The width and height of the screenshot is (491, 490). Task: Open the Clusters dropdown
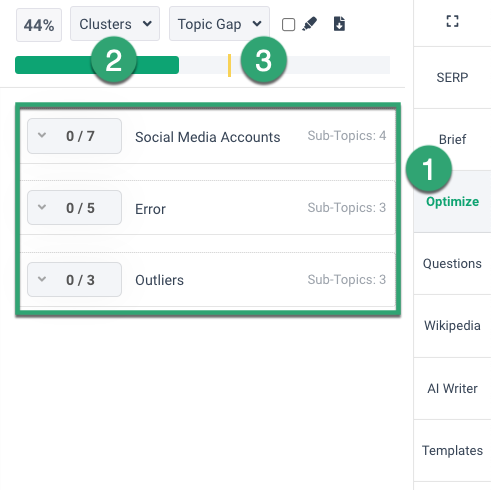115,24
